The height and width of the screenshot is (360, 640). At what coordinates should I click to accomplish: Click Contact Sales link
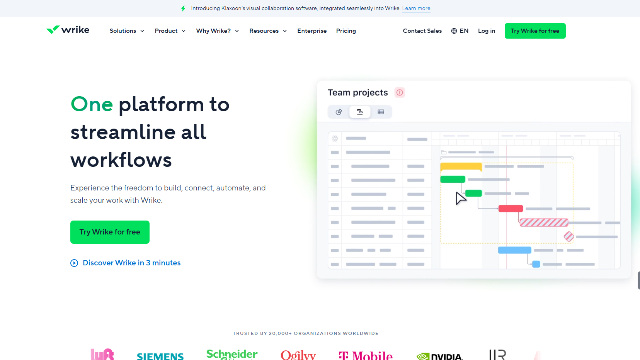pyautogui.click(x=422, y=31)
